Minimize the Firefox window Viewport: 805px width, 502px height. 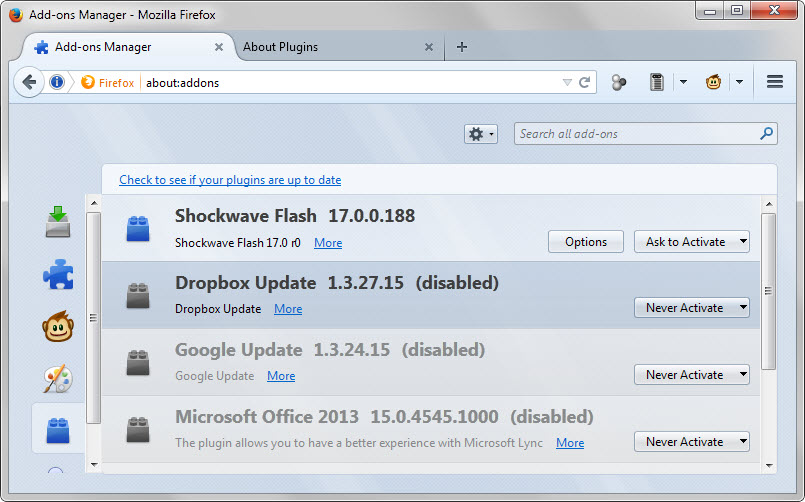pyautogui.click(x=710, y=10)
